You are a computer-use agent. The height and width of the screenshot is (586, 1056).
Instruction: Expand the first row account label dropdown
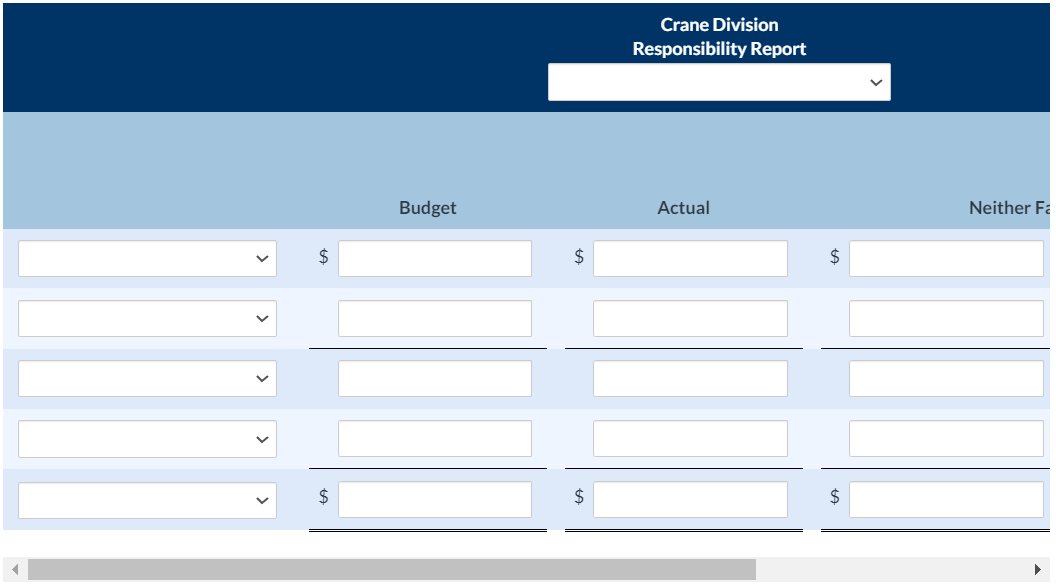[146, 258]
